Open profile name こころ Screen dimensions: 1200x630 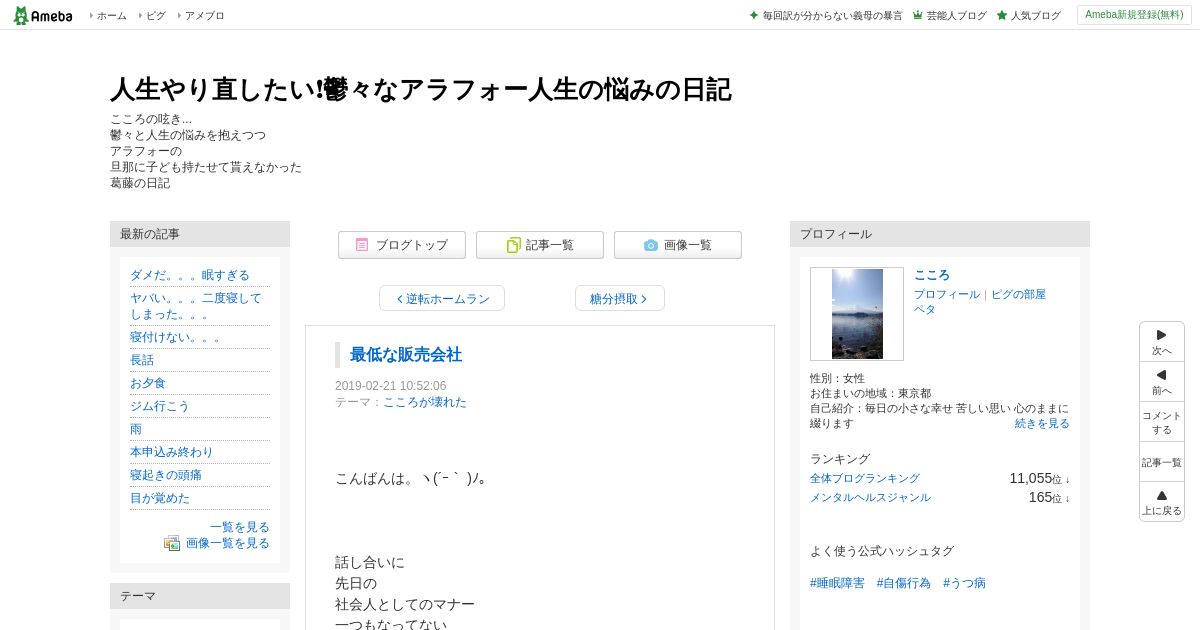coord(932,275)
